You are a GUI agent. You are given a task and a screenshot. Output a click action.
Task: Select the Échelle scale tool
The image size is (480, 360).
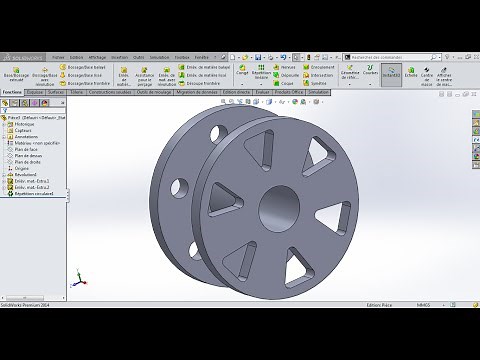coord(411,71)
